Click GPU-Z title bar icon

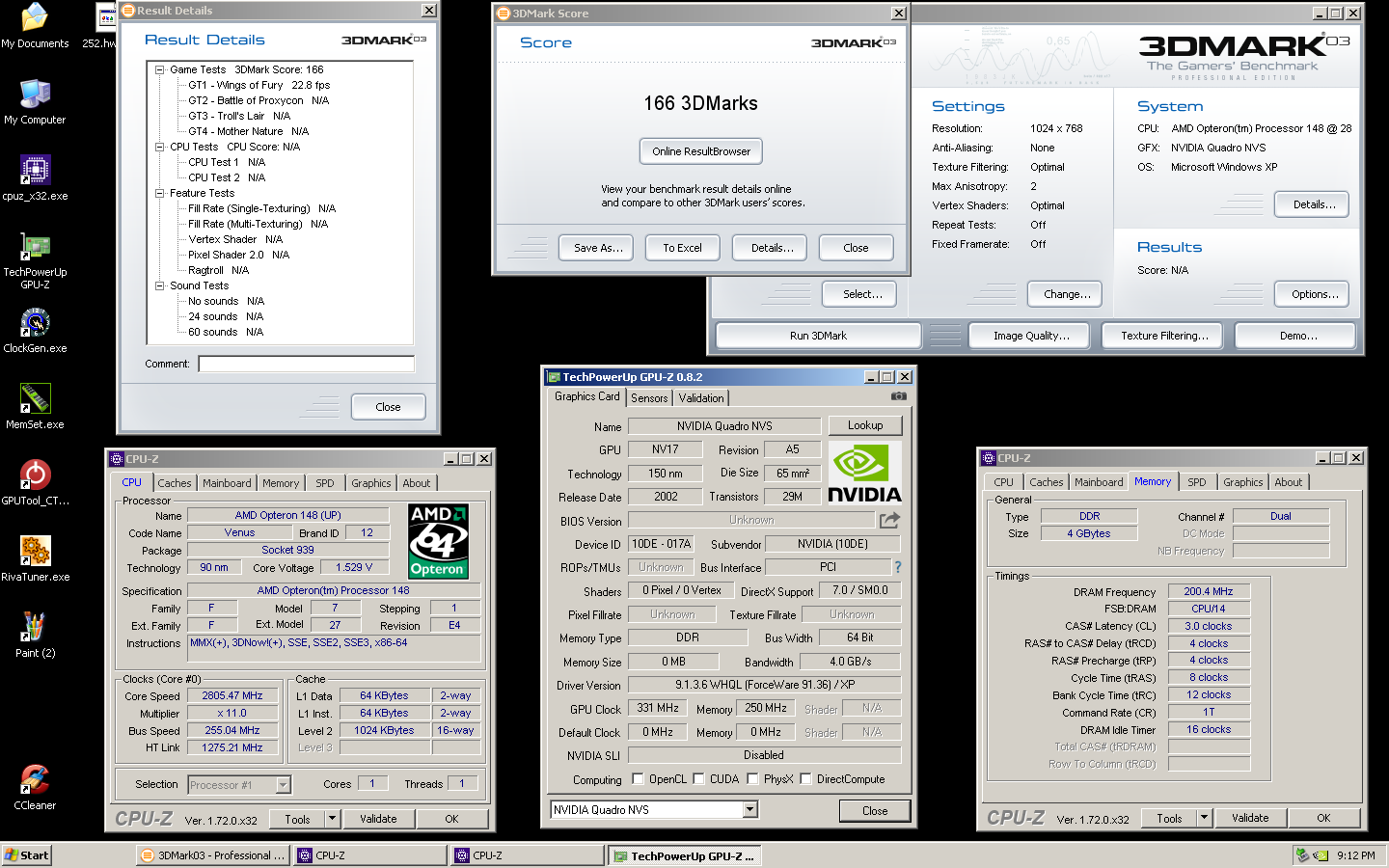click(x=554, y=377)
